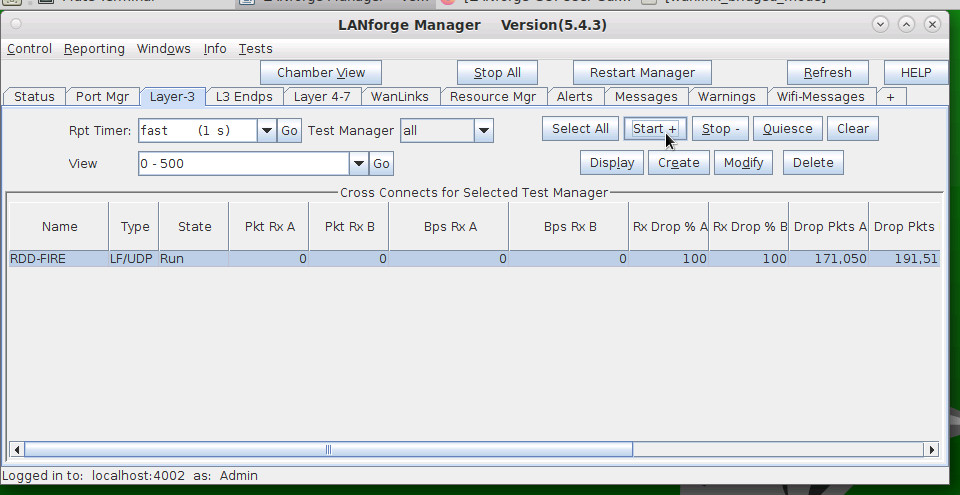
Task: Open the WanLinks tab
Action: [x=400, y=97]
